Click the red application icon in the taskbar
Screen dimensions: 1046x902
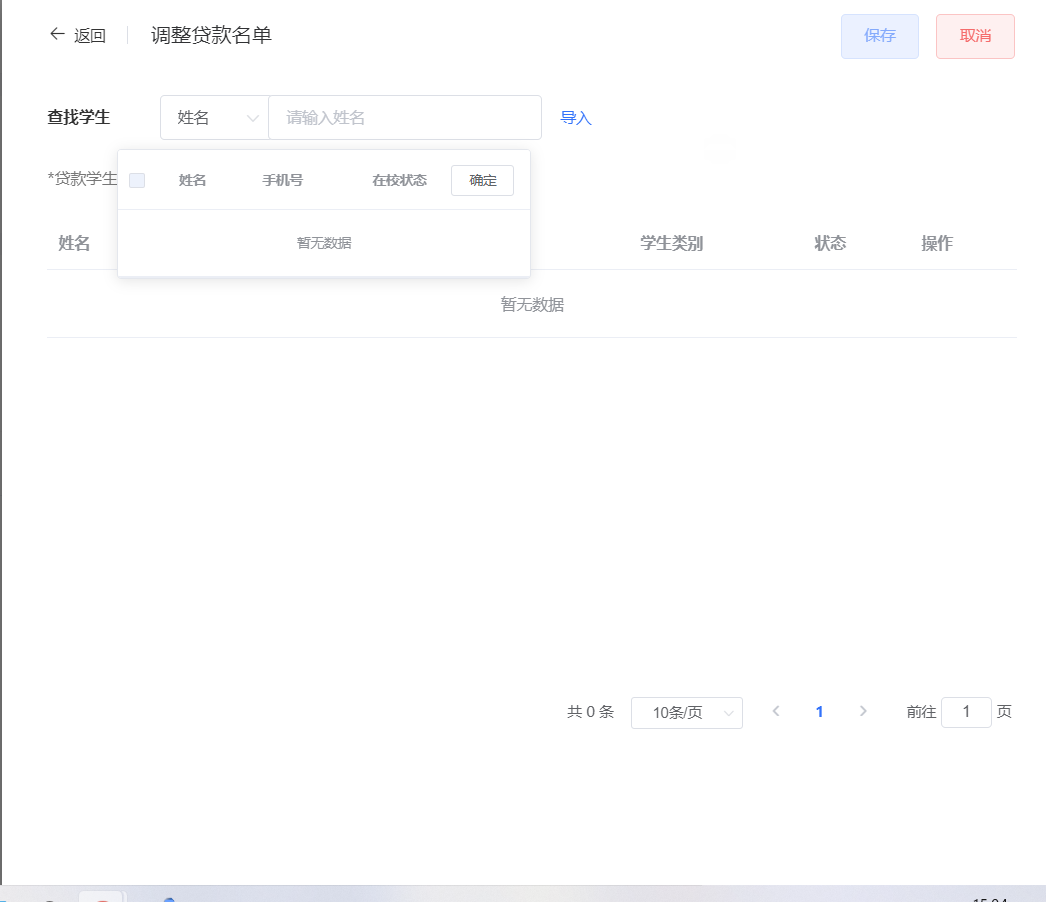point(100,897)
